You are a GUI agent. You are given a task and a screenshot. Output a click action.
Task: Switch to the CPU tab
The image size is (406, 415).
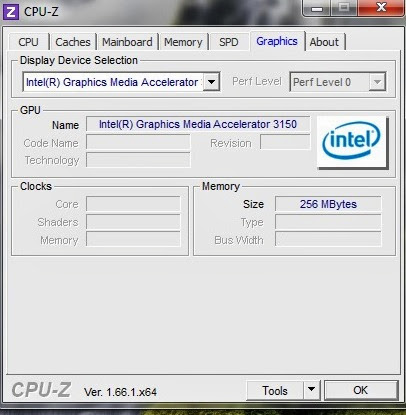point(28,42)
